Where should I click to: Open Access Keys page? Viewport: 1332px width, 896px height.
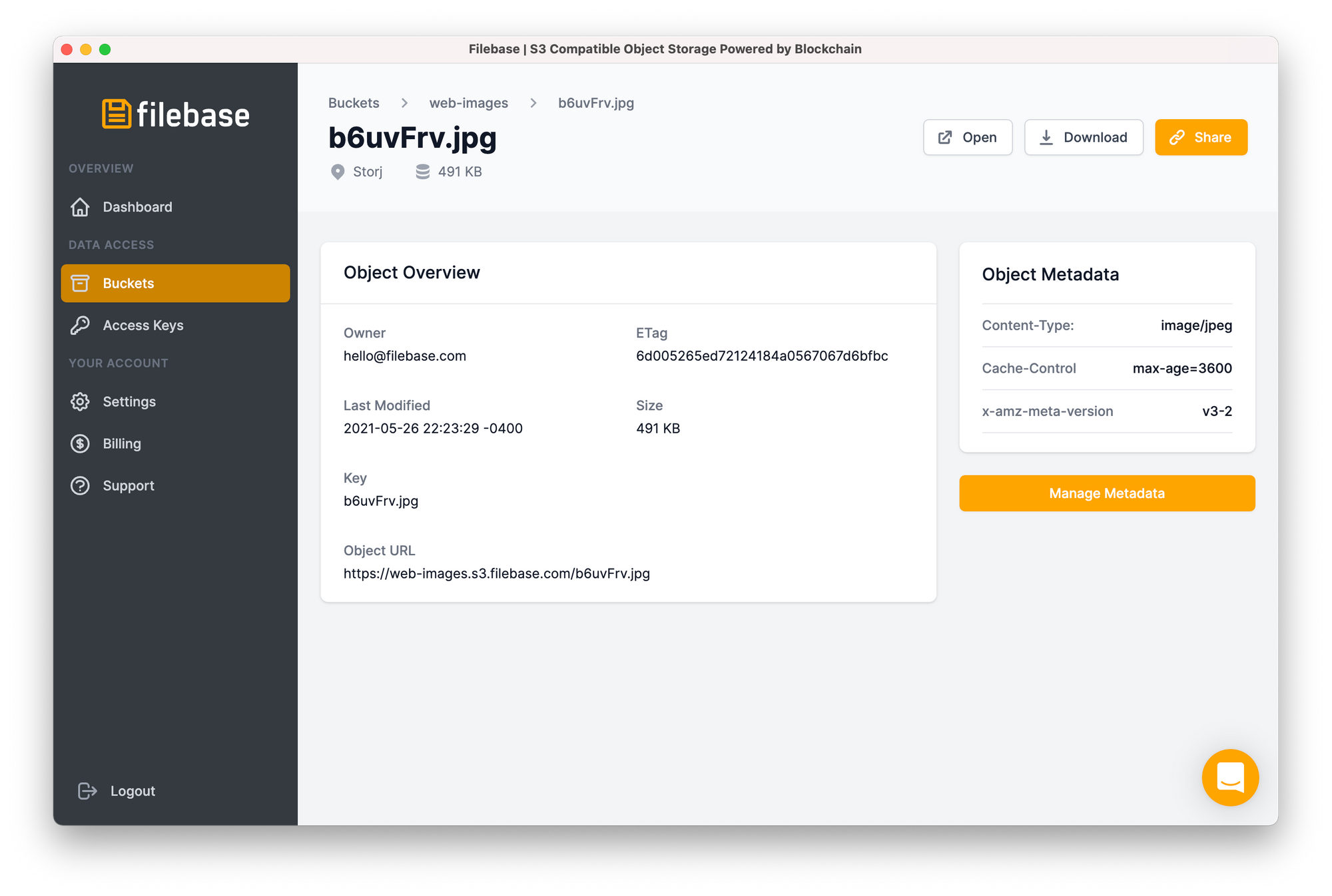tap(175, 326)
